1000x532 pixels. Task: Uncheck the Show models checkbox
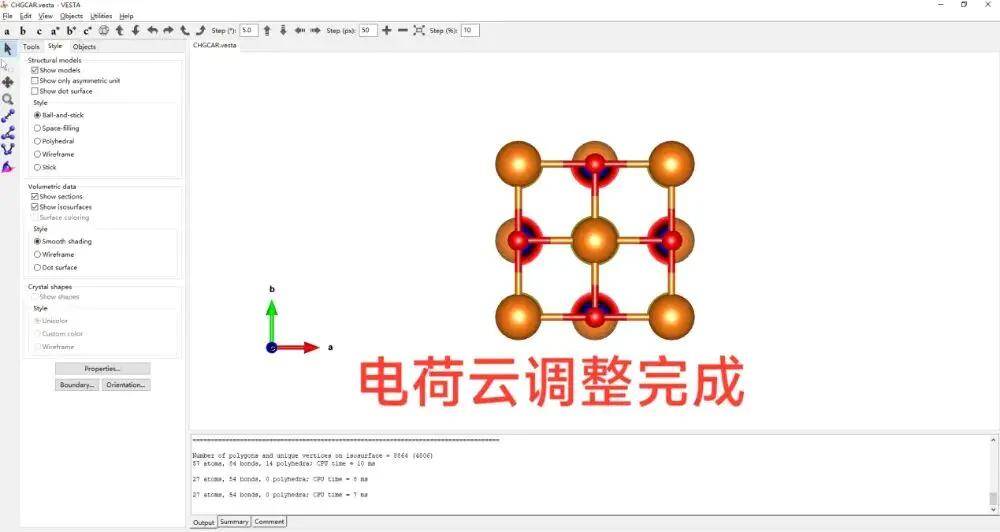tap(36, 70)
